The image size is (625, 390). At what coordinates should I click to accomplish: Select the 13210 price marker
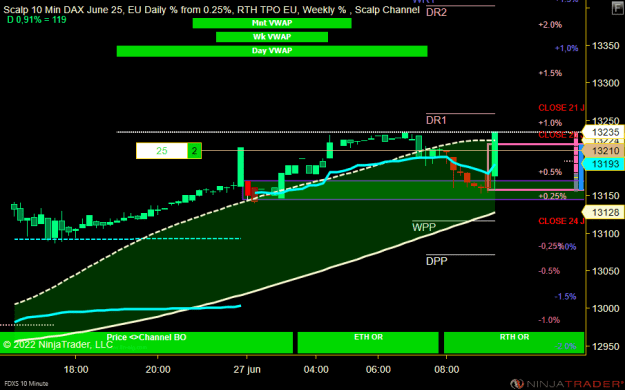coord(604,151)
